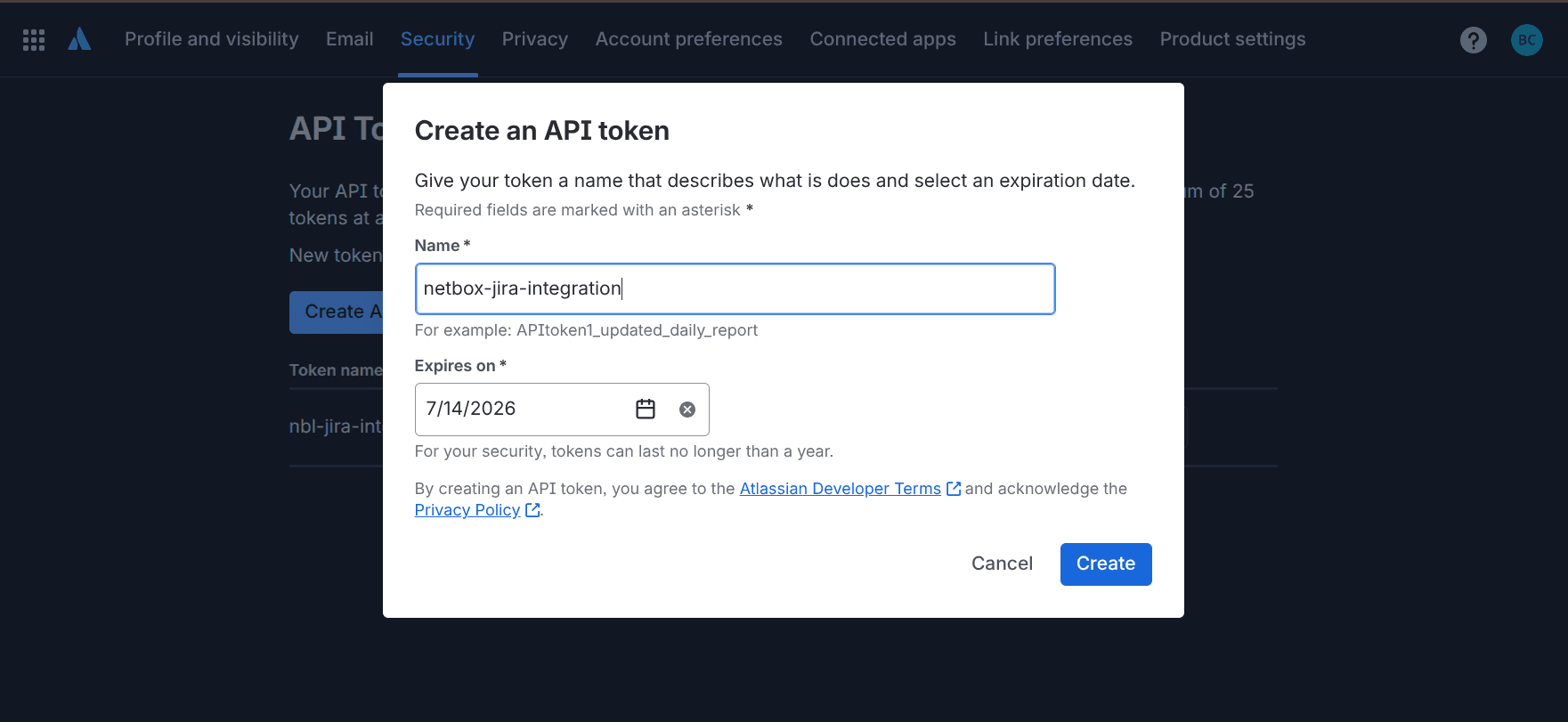Open Account preferences tab
Viewport: 1568px width, 722px height.
click(689, 39)
